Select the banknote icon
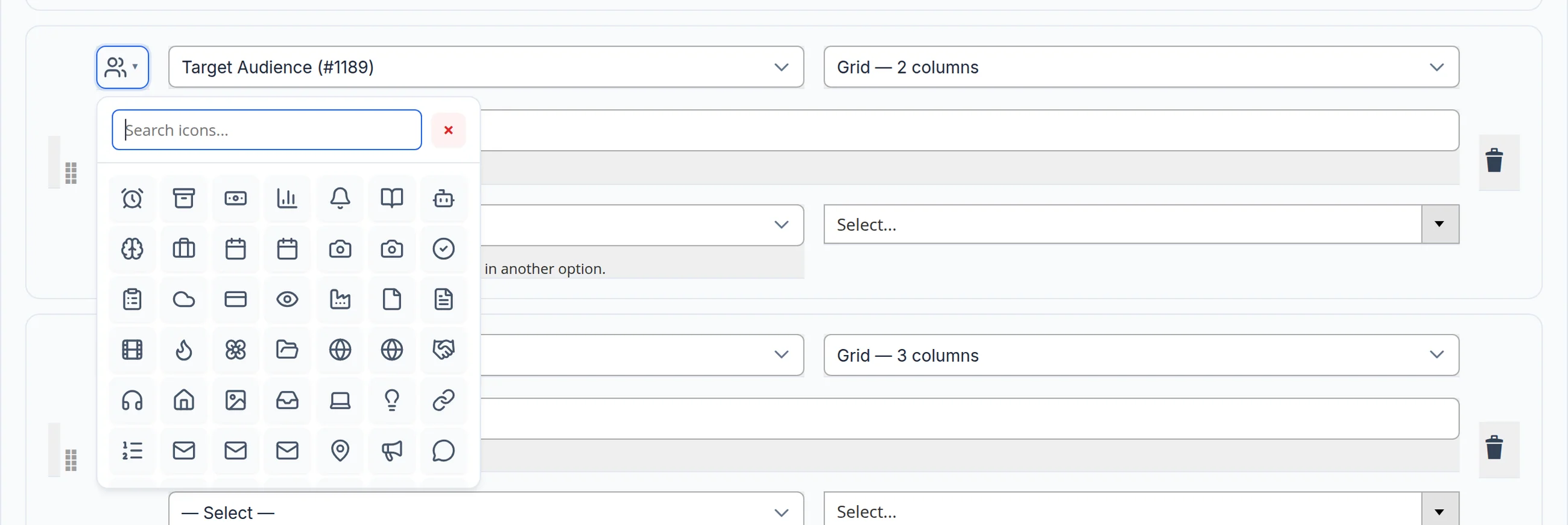 pyautogui.click(x=236, y=198)
